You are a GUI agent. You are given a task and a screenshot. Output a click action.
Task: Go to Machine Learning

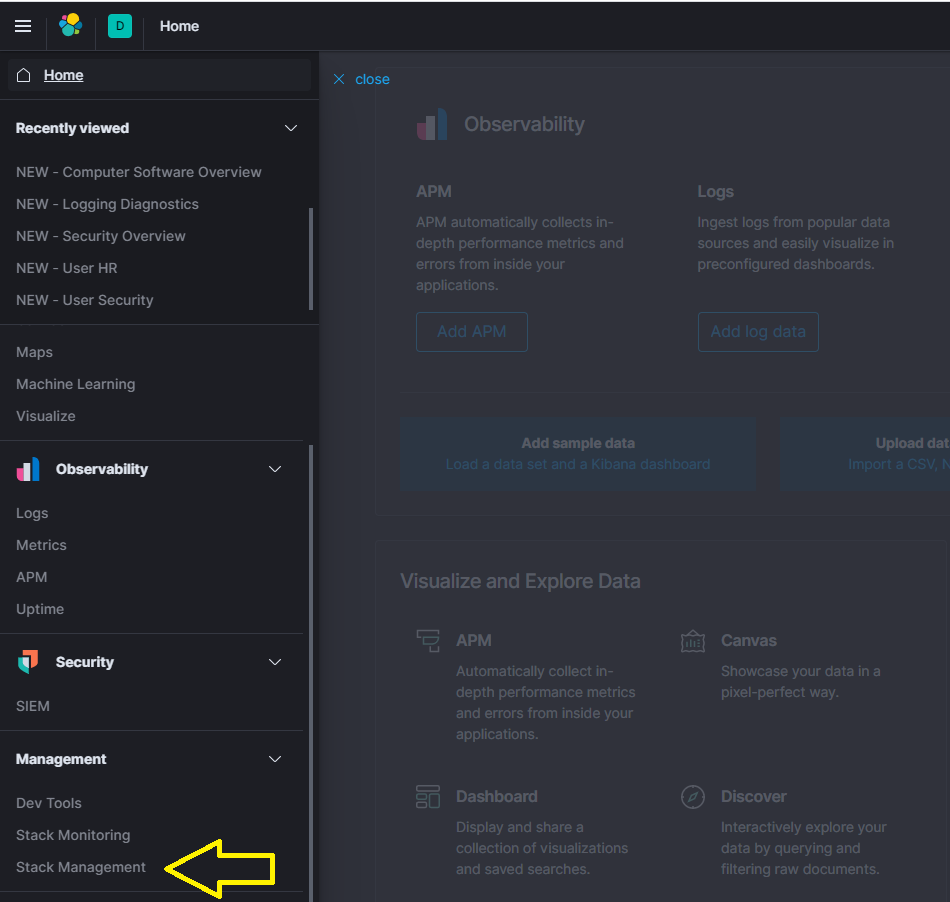pos(76,385)
